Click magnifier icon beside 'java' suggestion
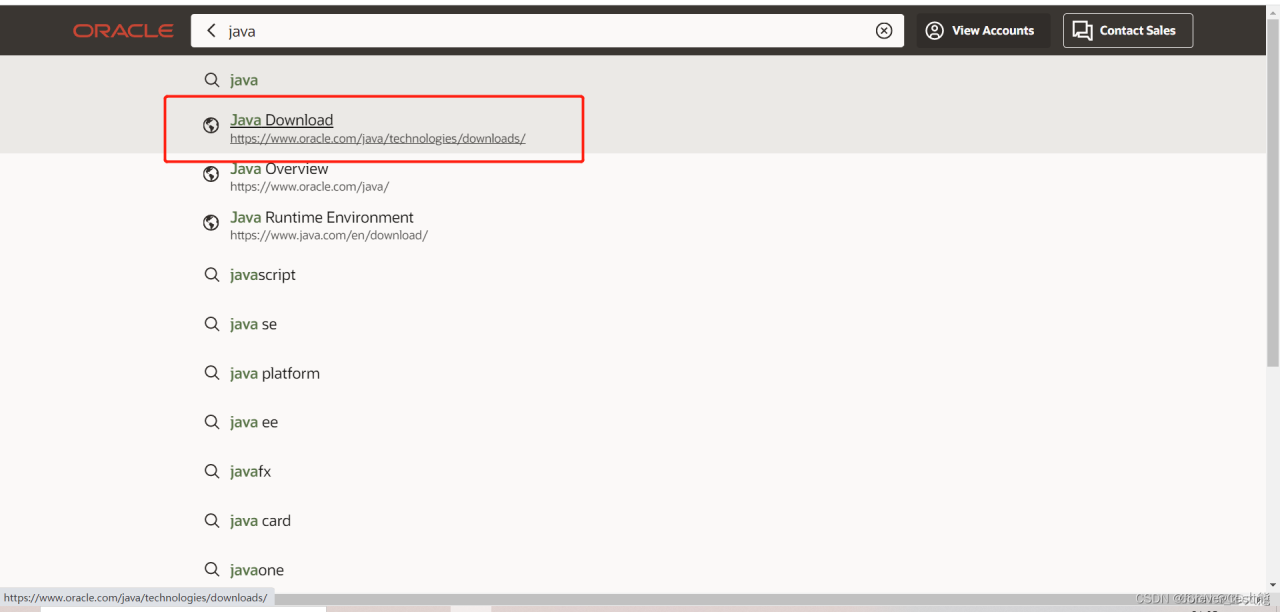The width and height of the screenshot is (1280, 612). (x=212, y=80)
